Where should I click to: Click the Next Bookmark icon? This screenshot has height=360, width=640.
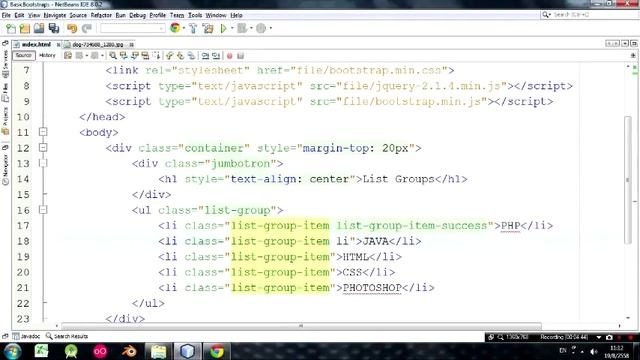(180, 56)
